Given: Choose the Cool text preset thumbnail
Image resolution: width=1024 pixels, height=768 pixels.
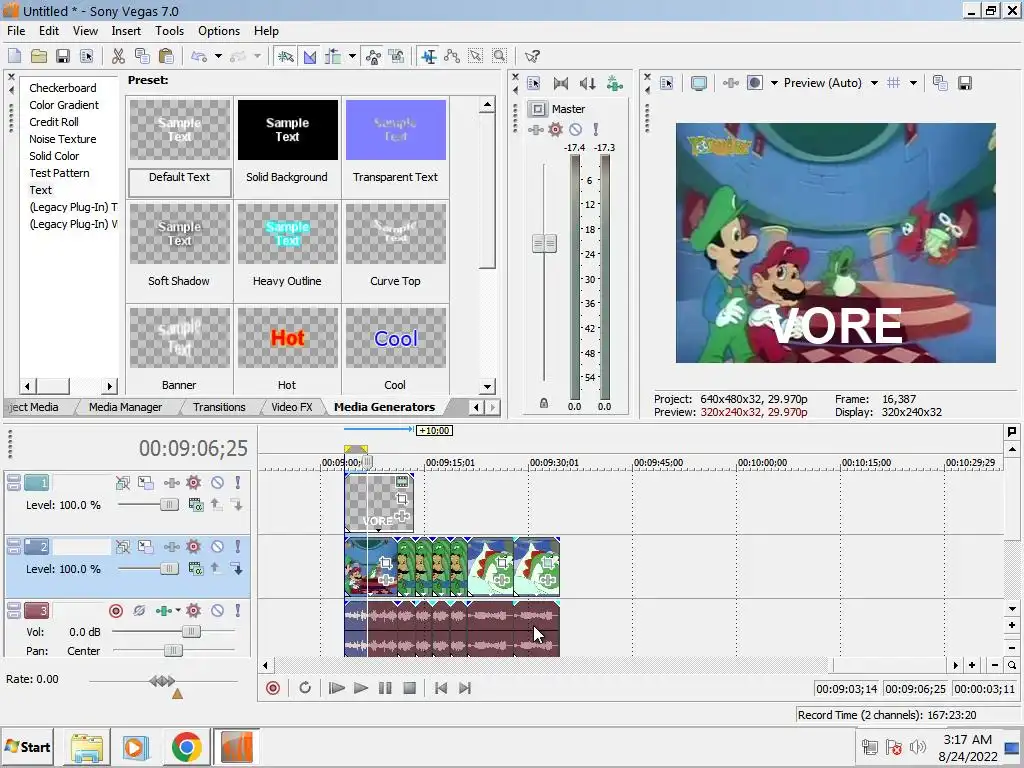Looking at the screenshot, I should coord(396,338).
